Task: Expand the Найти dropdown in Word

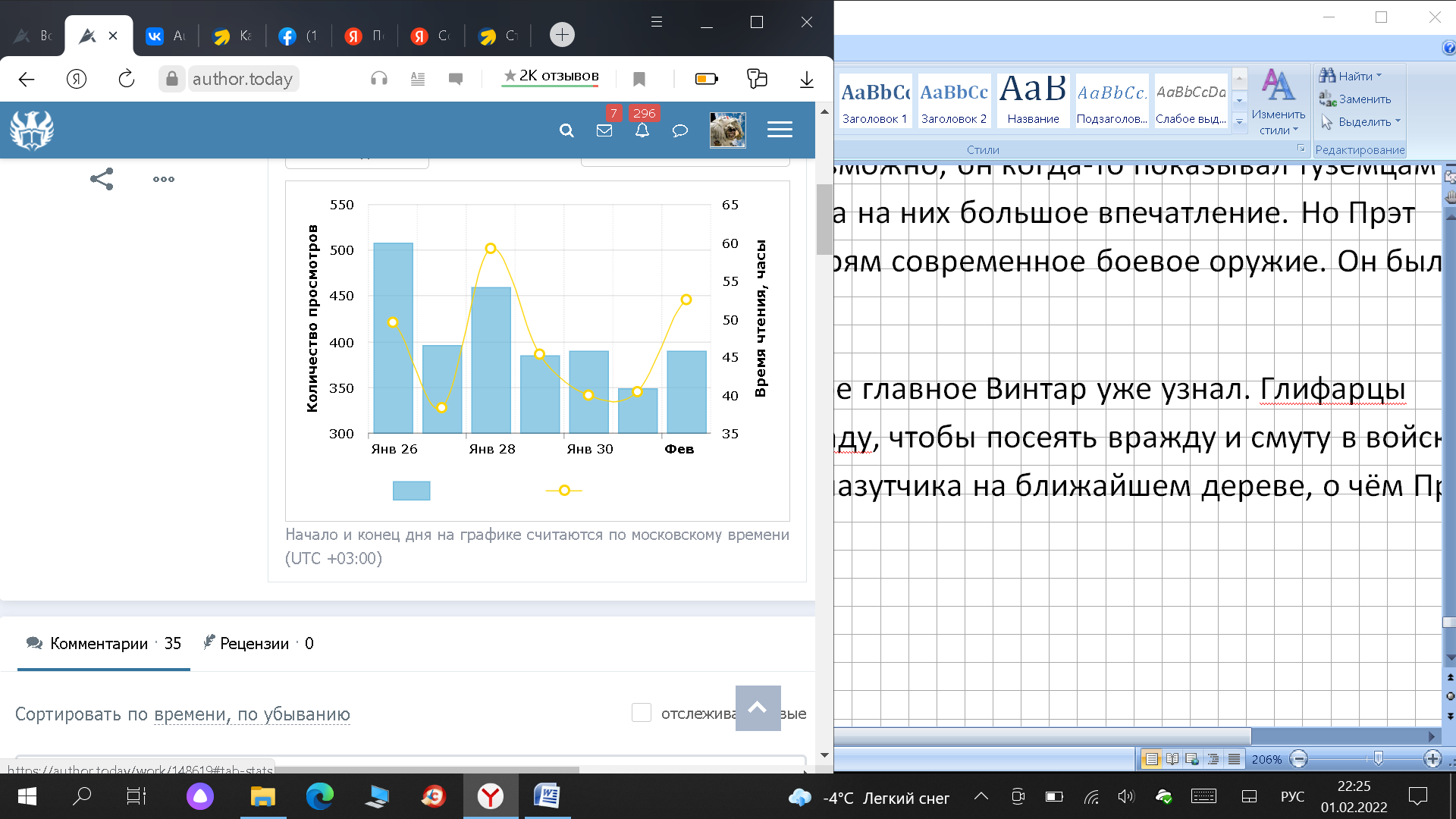Action: (x=1379, y=76)
